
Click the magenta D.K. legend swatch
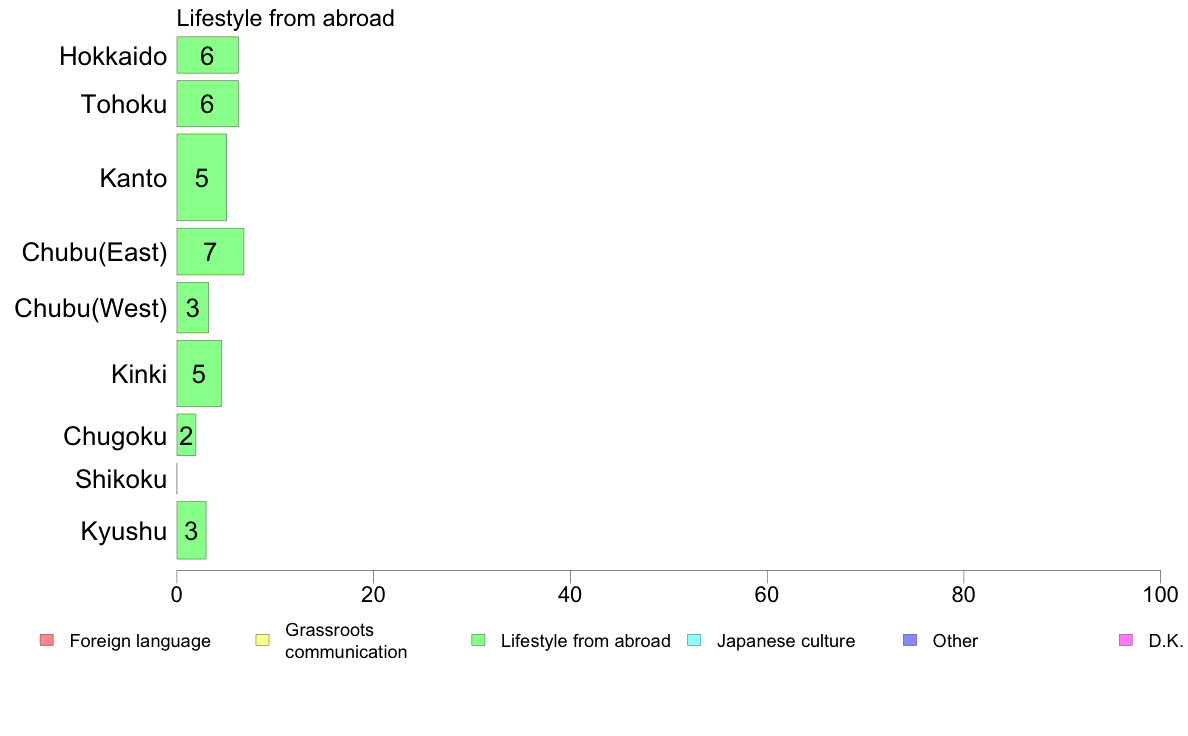pyautogui.click(x=1126, y=640)
